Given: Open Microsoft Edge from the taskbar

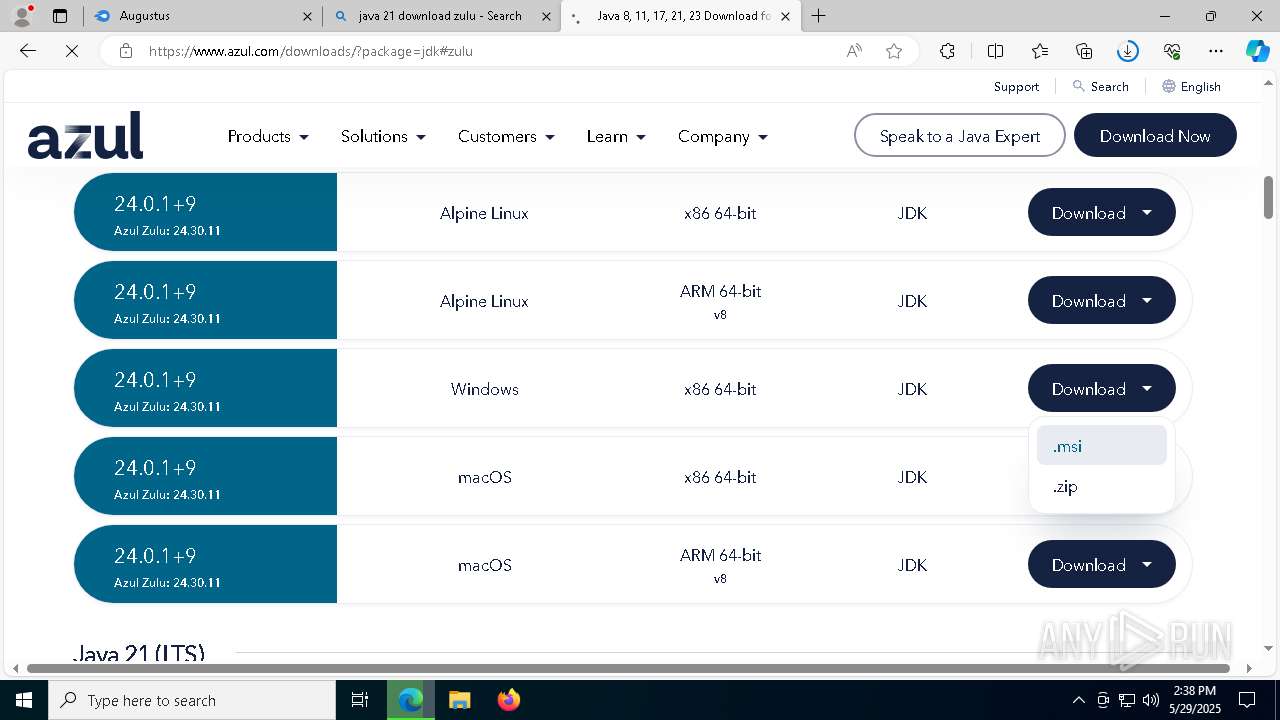Looking at the screenshot, I should click(x=410, y=700).
